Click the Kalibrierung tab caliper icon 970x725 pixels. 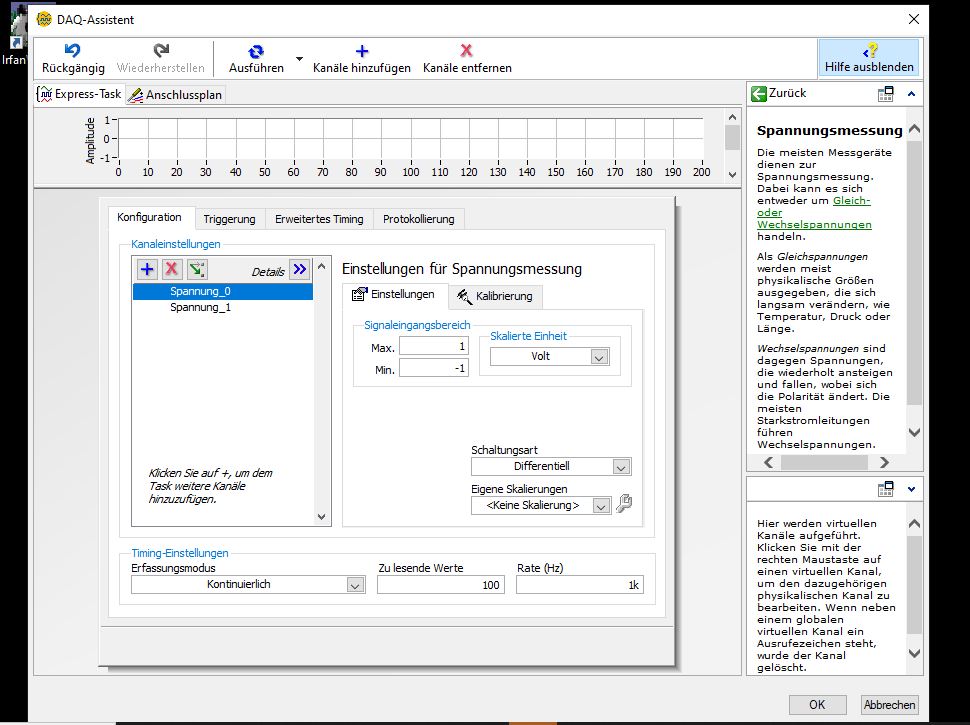point(464,296)
